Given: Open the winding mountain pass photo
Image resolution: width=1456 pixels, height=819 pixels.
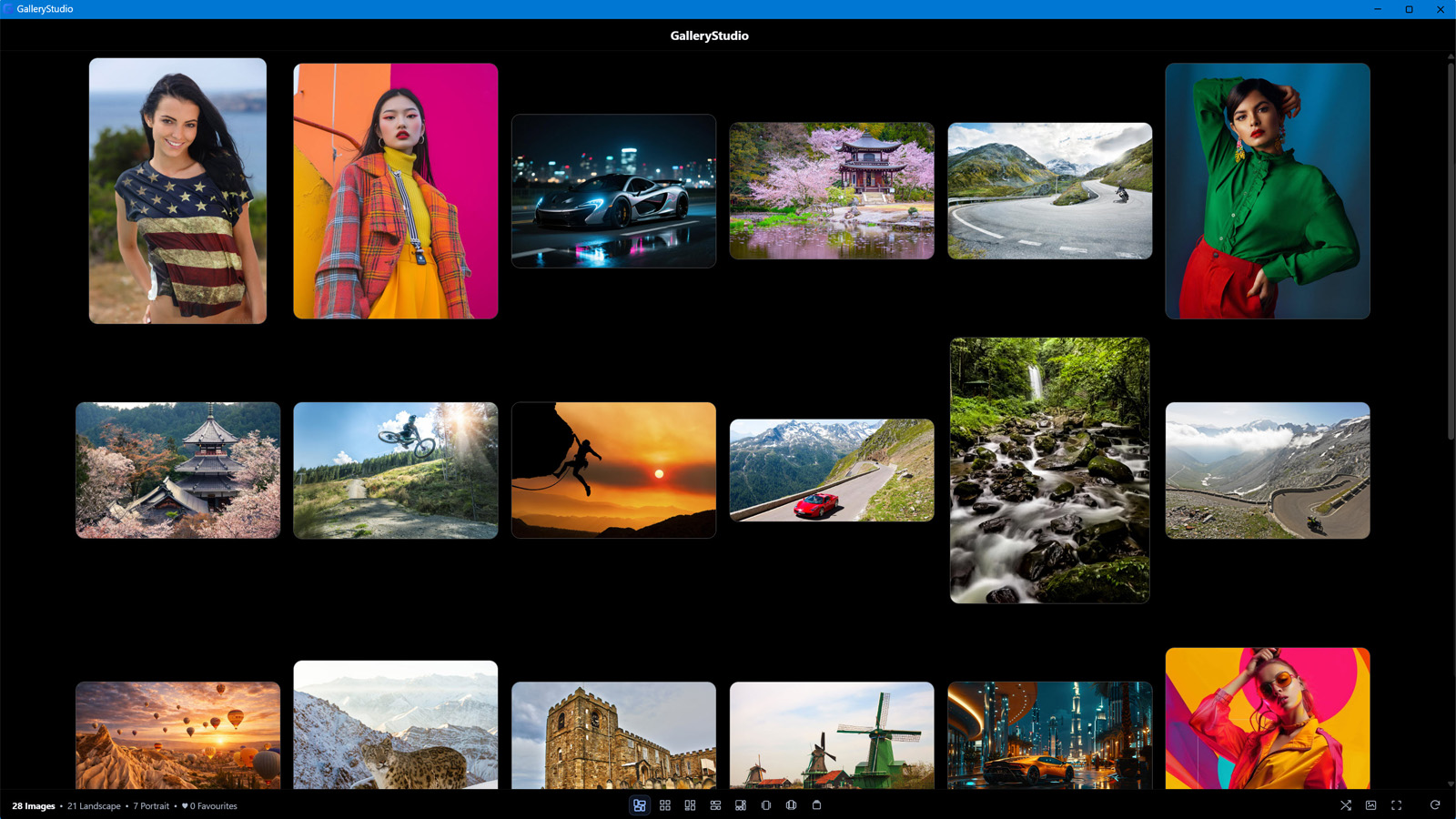Looking at the screenshot, I should 1268,470.
